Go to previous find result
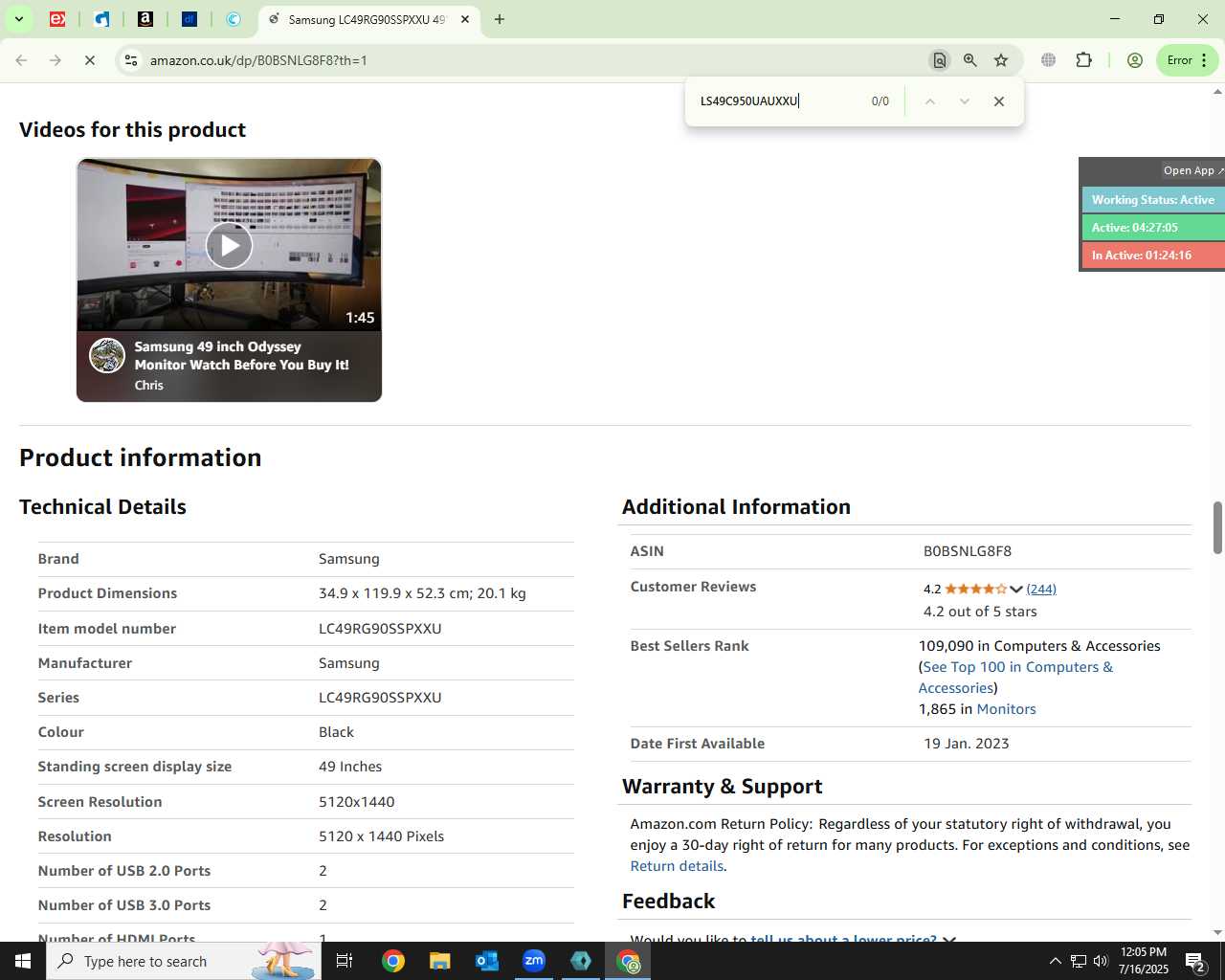Viewport: 1225px width, 980px height. click(929, 101)
